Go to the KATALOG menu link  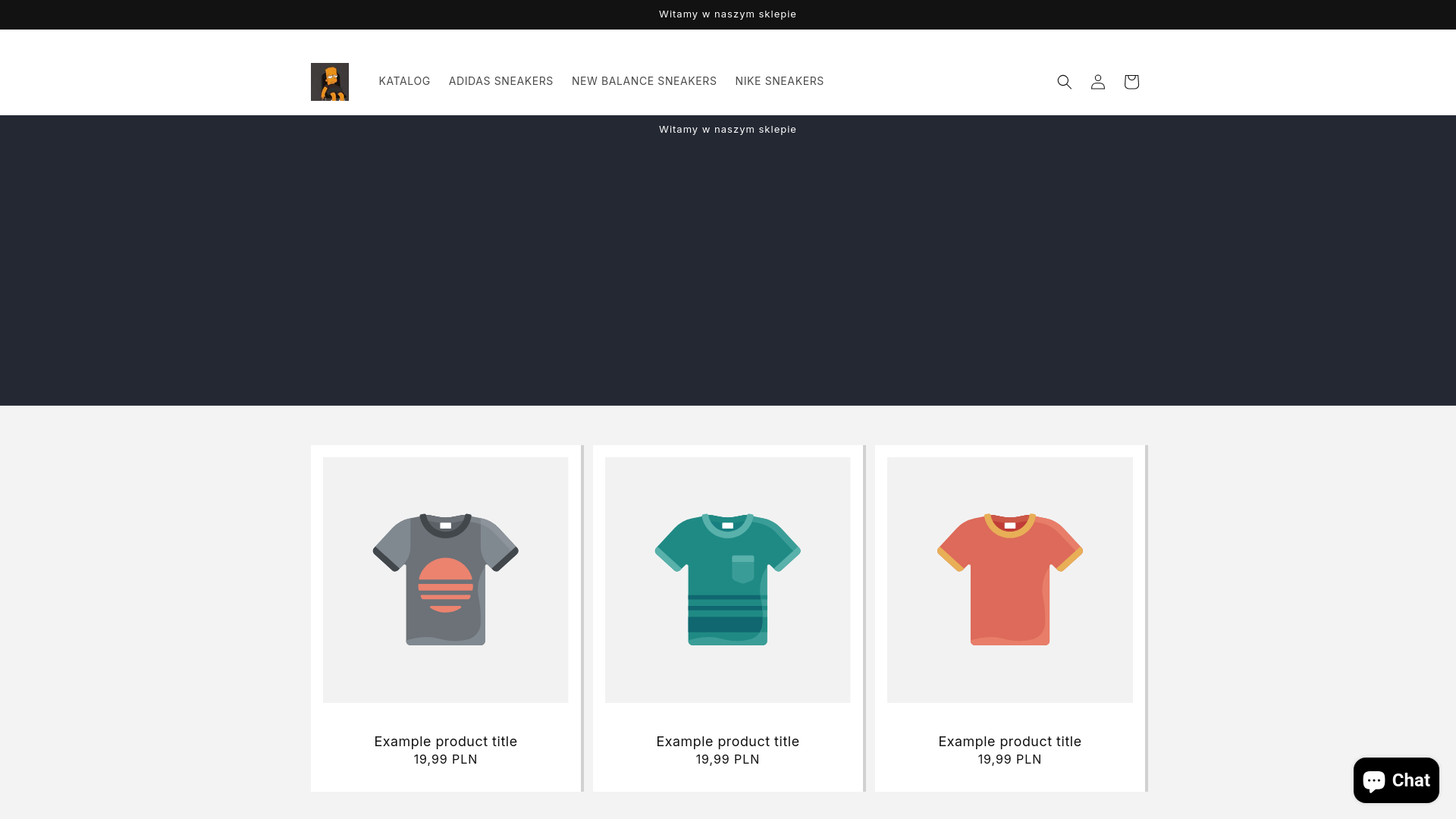tap(404, 81)
